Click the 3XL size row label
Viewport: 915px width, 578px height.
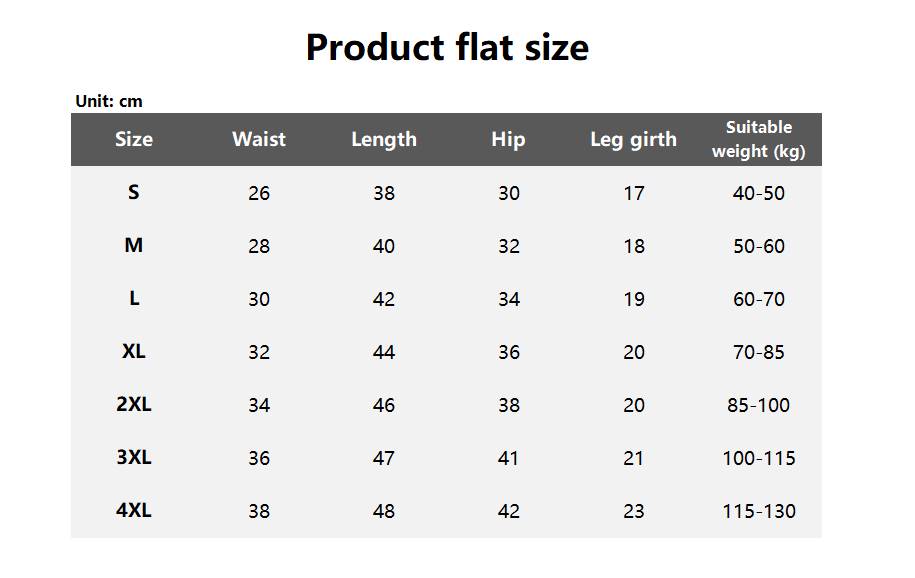(134, 457)
